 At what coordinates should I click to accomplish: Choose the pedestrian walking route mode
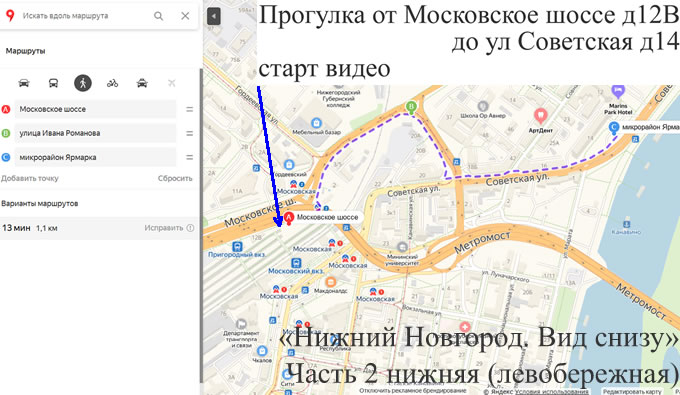(83, 83)
